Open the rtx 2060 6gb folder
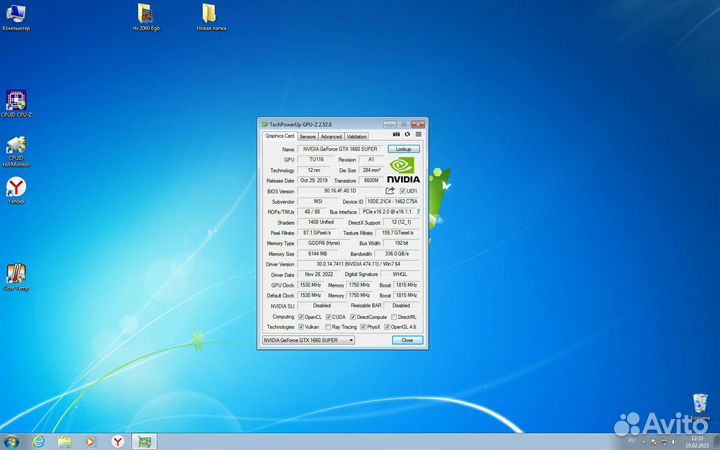This screenshot has height=450, width=720. [x=146, y=17]
